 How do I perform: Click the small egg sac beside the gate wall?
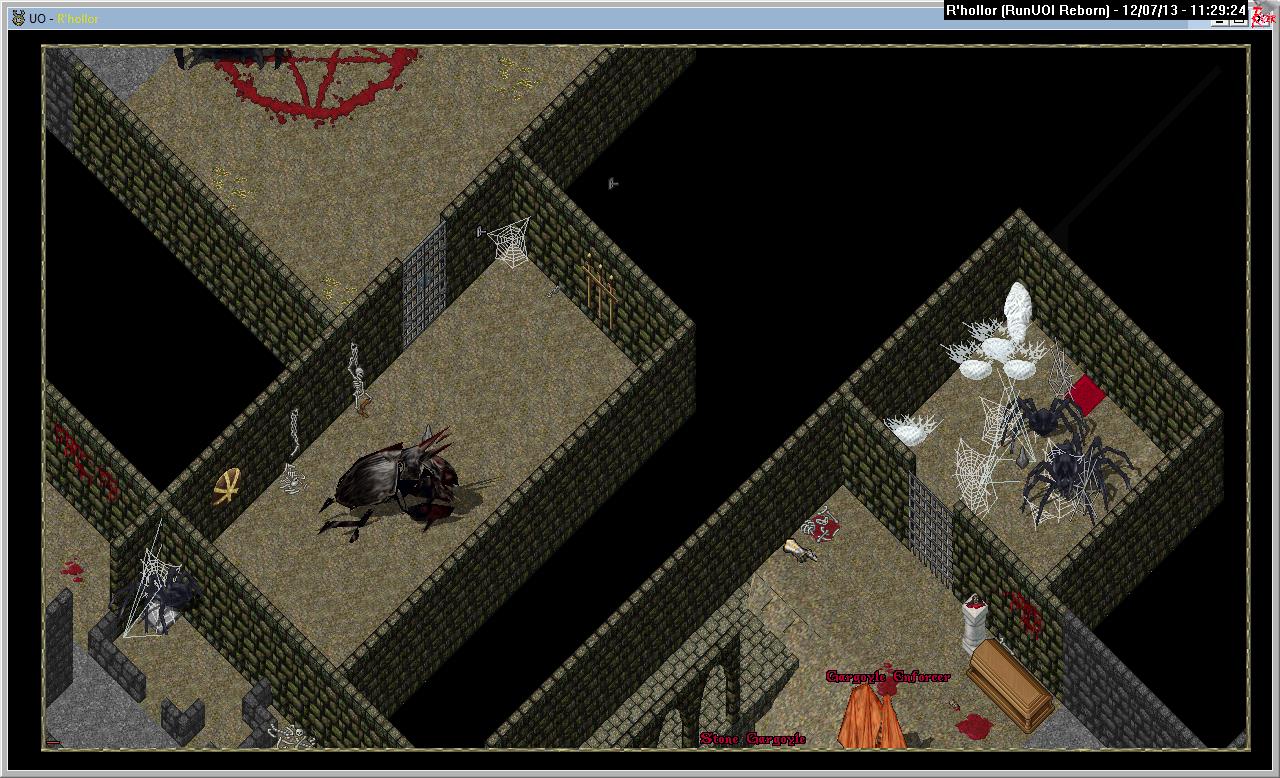click(x=911, y=431)
